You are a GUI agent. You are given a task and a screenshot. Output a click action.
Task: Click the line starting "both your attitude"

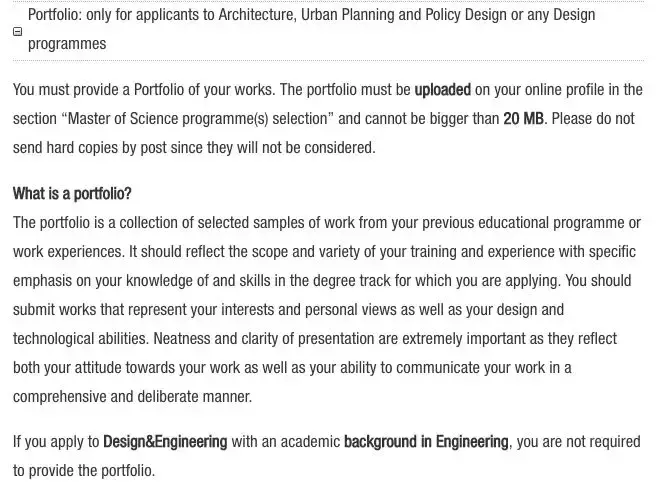coord(292,368)
